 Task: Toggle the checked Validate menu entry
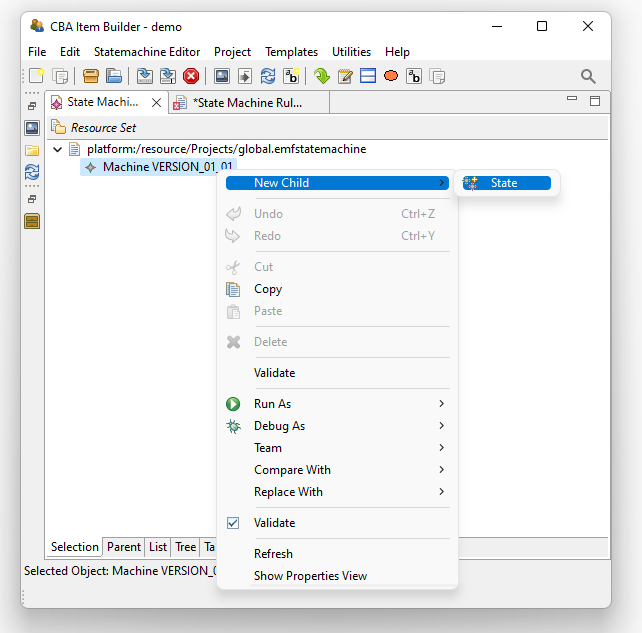(274, 523)
